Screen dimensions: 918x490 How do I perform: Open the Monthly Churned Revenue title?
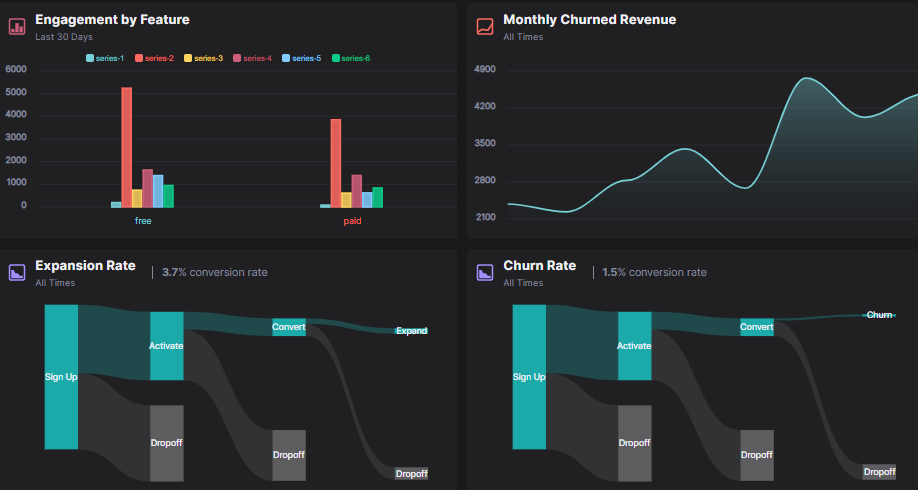[590, 19]
